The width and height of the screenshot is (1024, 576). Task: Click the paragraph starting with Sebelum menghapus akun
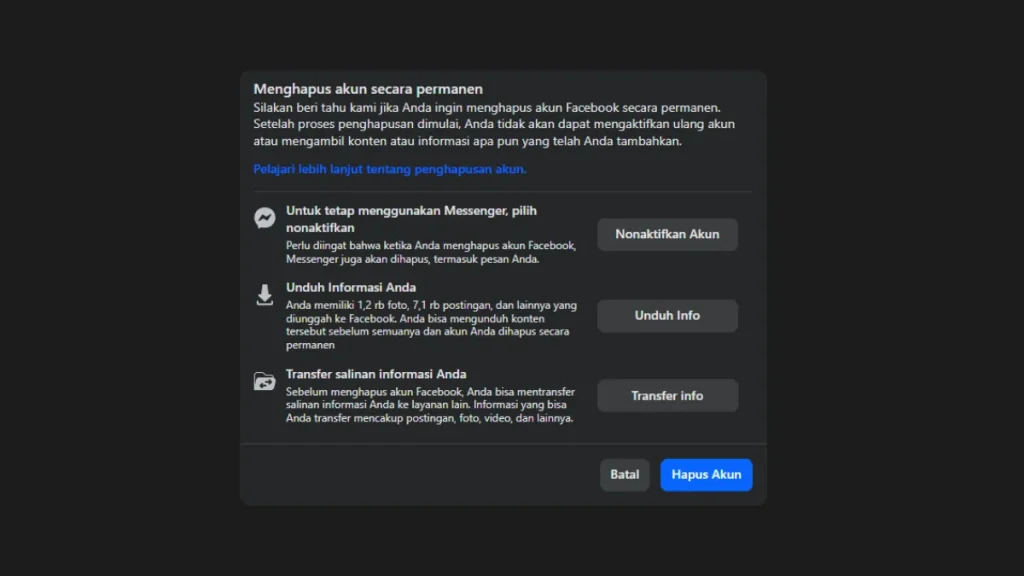coord(430,405)
